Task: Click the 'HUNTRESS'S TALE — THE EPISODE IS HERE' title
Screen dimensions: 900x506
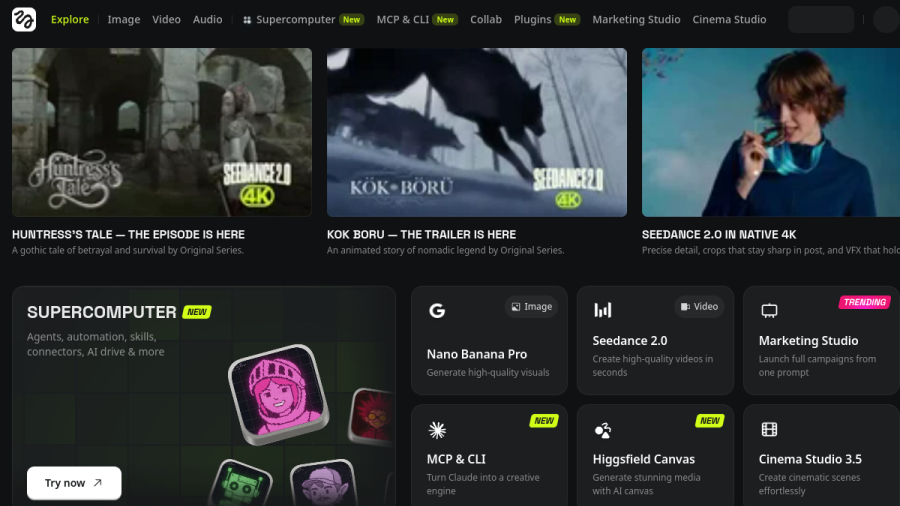Action: tap(129, 234)
